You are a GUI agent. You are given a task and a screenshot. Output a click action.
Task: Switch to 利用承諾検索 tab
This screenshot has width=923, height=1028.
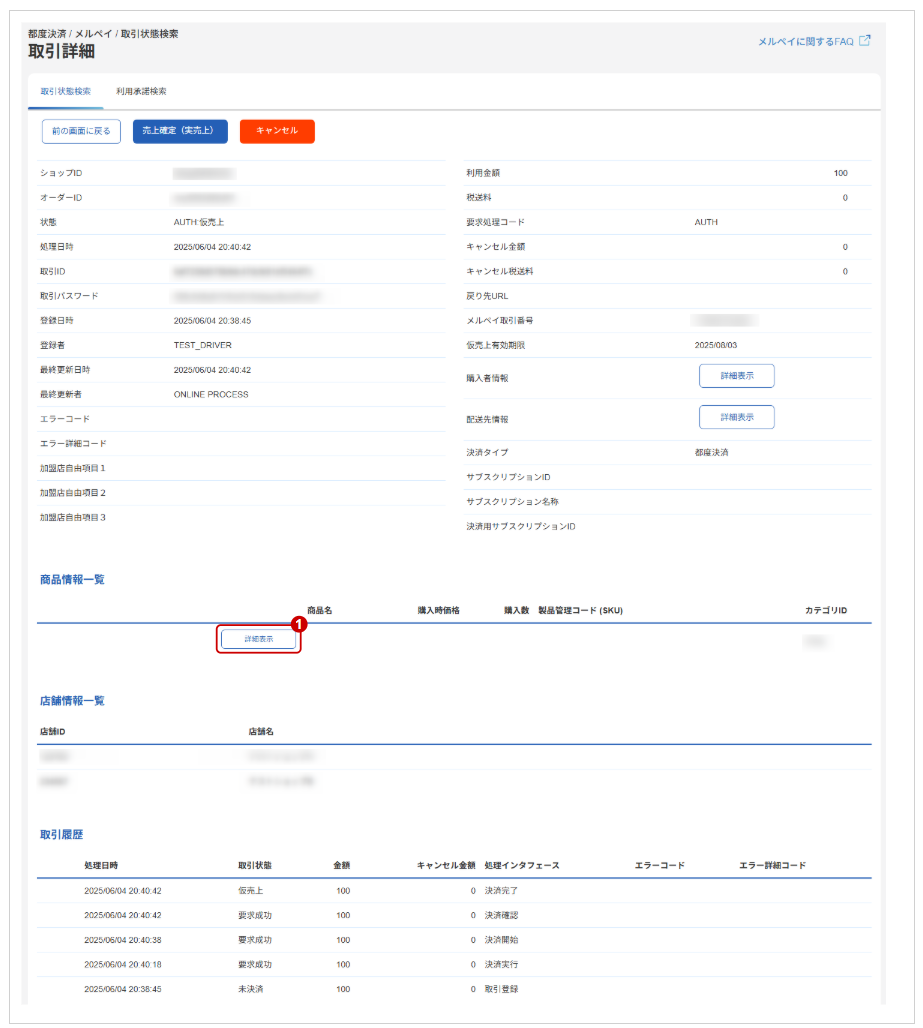pos(141,91)
